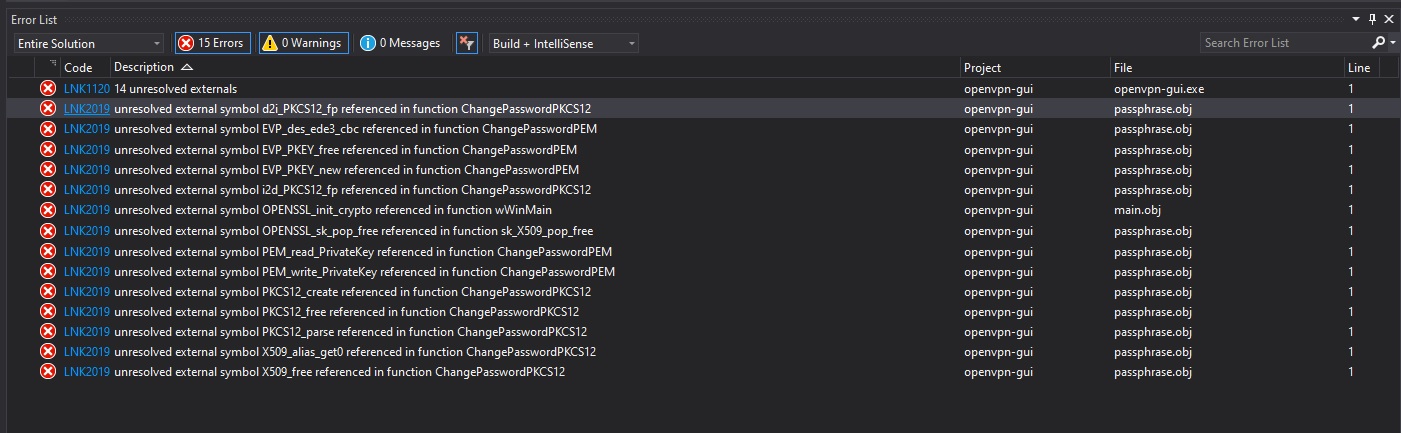
Task: Click error icon of EVP_des_ede3_cbc row
Action: (47, 129)
